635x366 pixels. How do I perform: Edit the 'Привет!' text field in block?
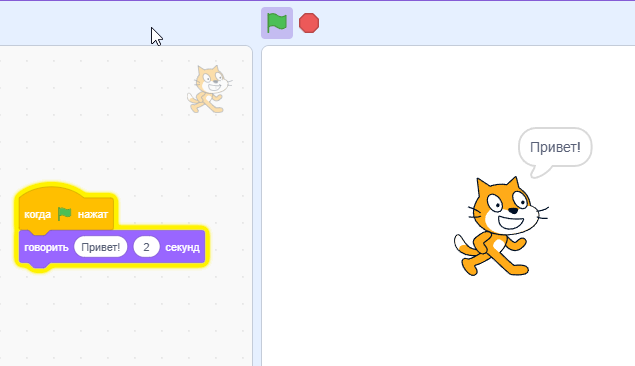[100, 247]
